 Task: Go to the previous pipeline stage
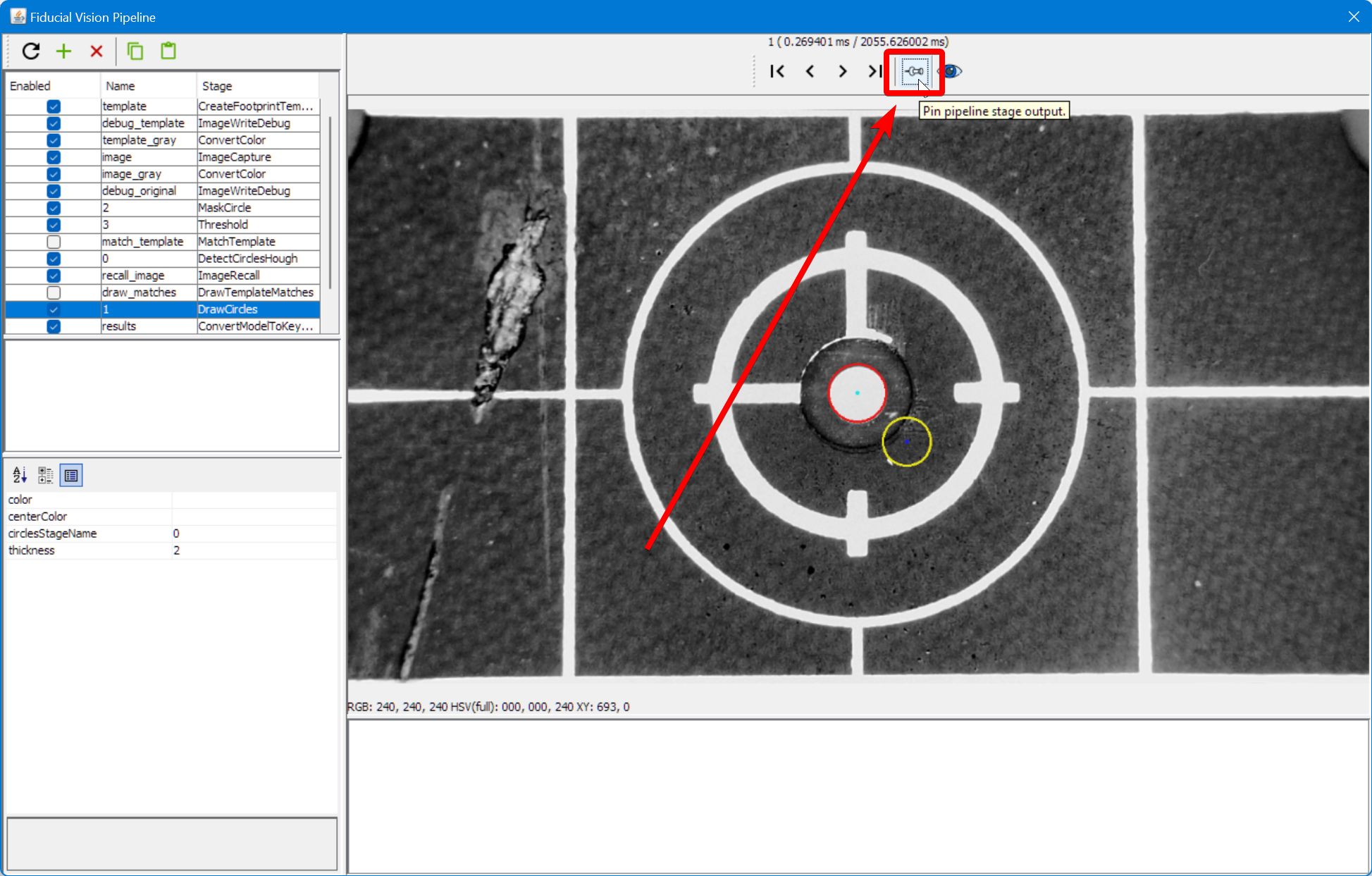click(x=810, y=71)
